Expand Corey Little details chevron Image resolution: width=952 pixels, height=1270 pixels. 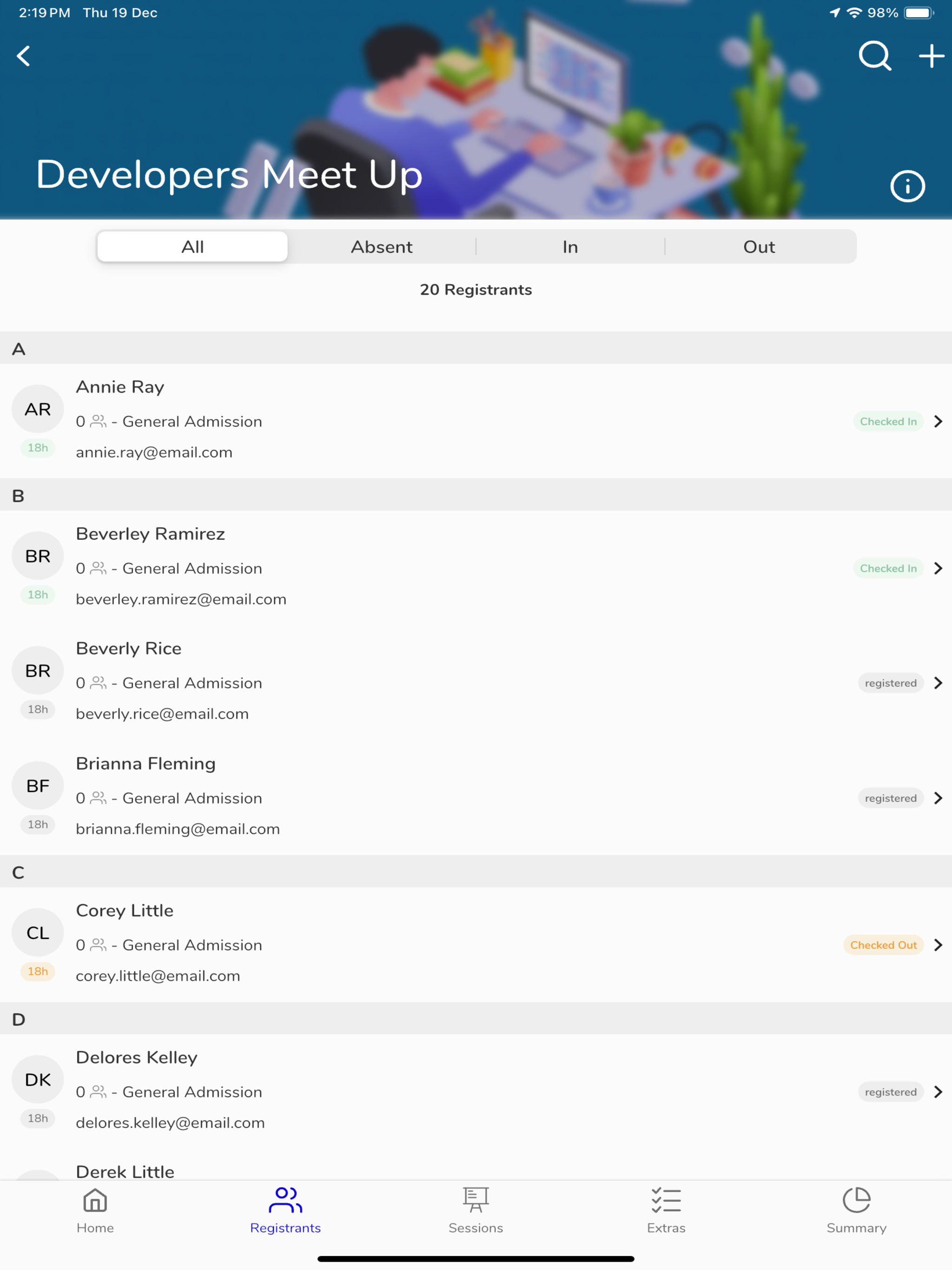(x=938, y=945)
